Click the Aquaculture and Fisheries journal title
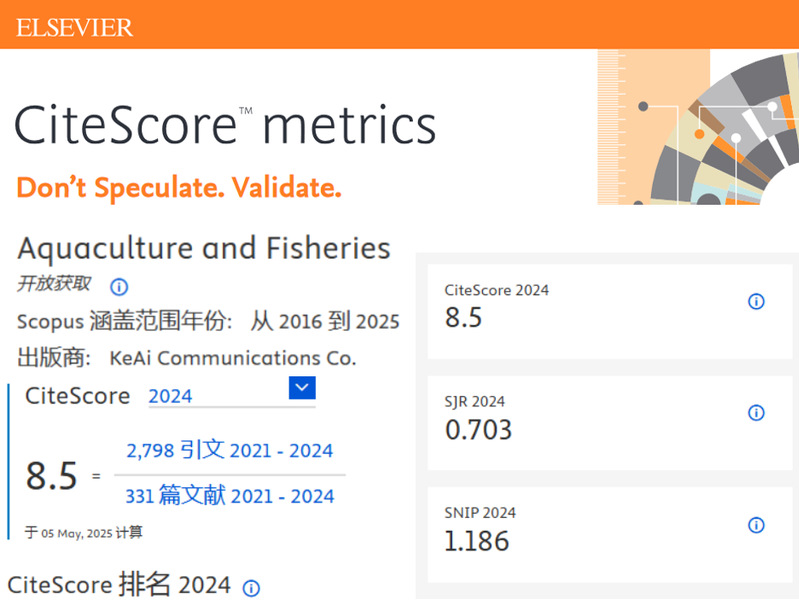Screen dimensions: 799x605 point(204,249)
